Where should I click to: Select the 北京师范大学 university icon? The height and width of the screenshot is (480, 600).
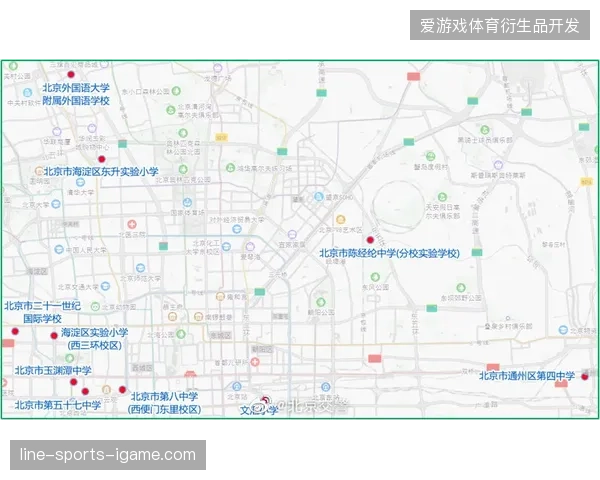pos(140,268)
